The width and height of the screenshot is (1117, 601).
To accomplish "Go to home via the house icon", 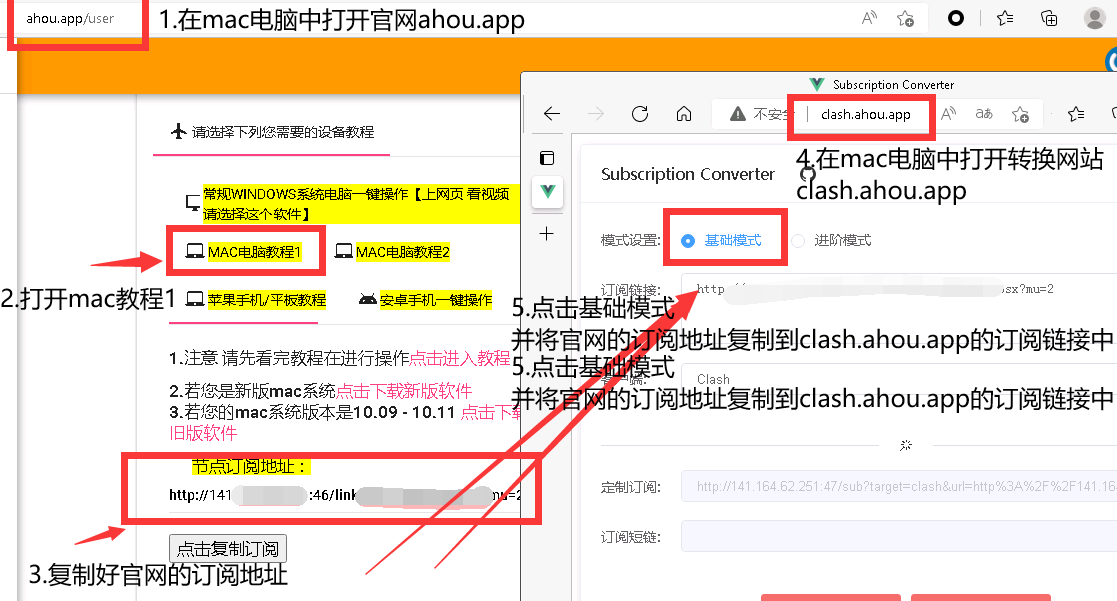I will [x=684, y=114].
